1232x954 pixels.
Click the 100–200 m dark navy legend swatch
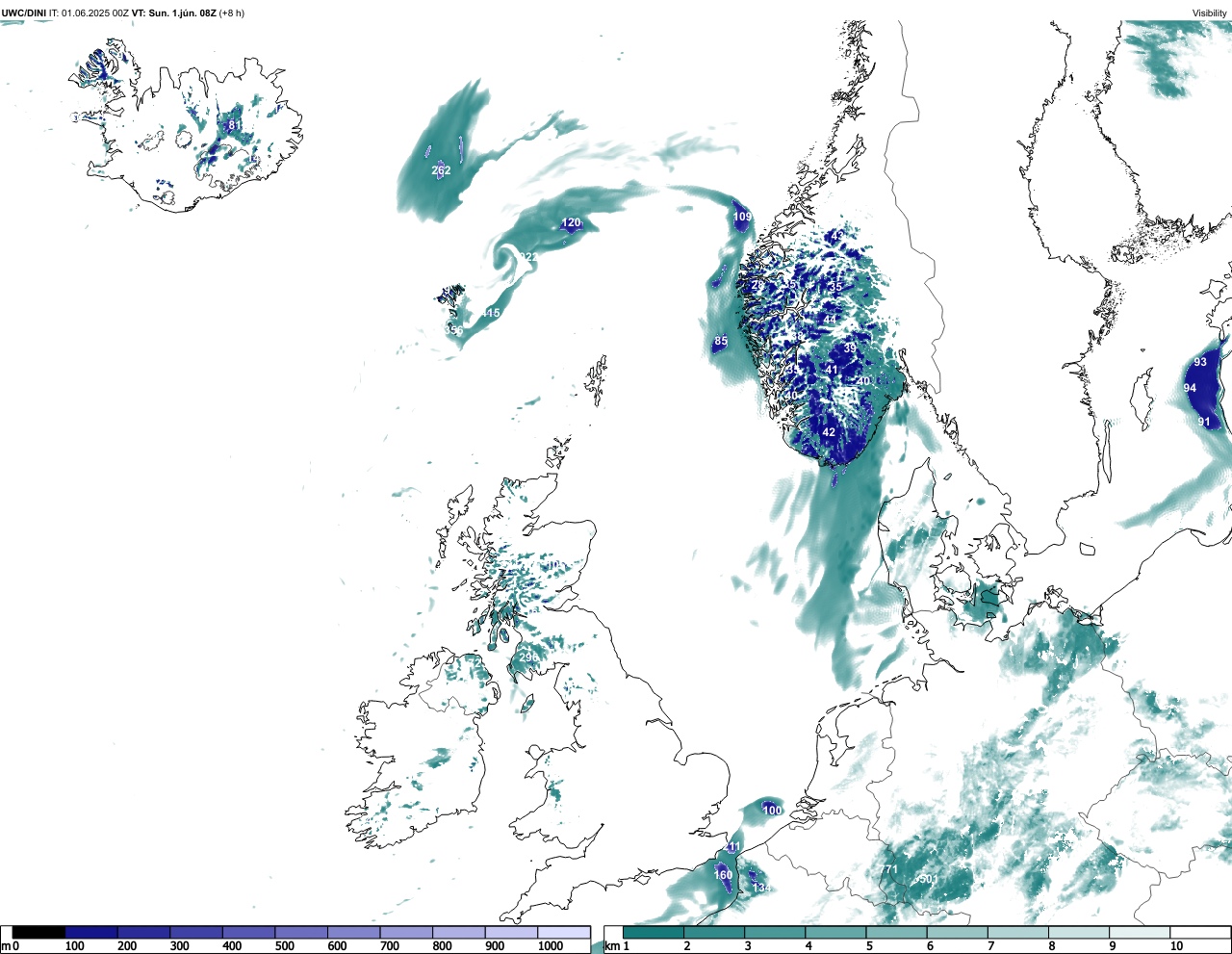pyautogui.click(x=91, y=932)
